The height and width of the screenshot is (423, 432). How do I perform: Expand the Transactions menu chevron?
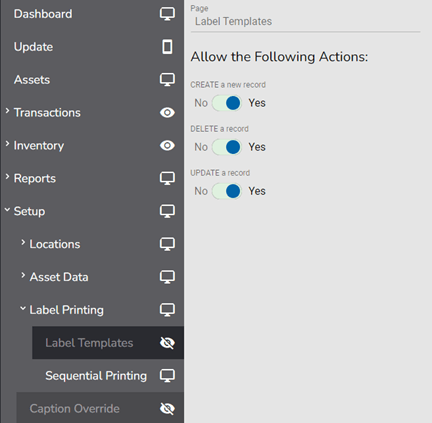click(7, 111)
